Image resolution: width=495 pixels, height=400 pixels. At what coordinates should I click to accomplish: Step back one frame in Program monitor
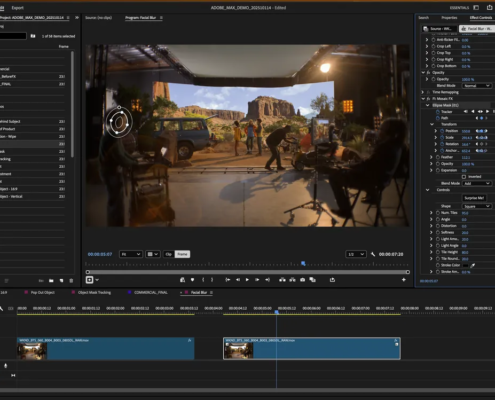[238, 280]
